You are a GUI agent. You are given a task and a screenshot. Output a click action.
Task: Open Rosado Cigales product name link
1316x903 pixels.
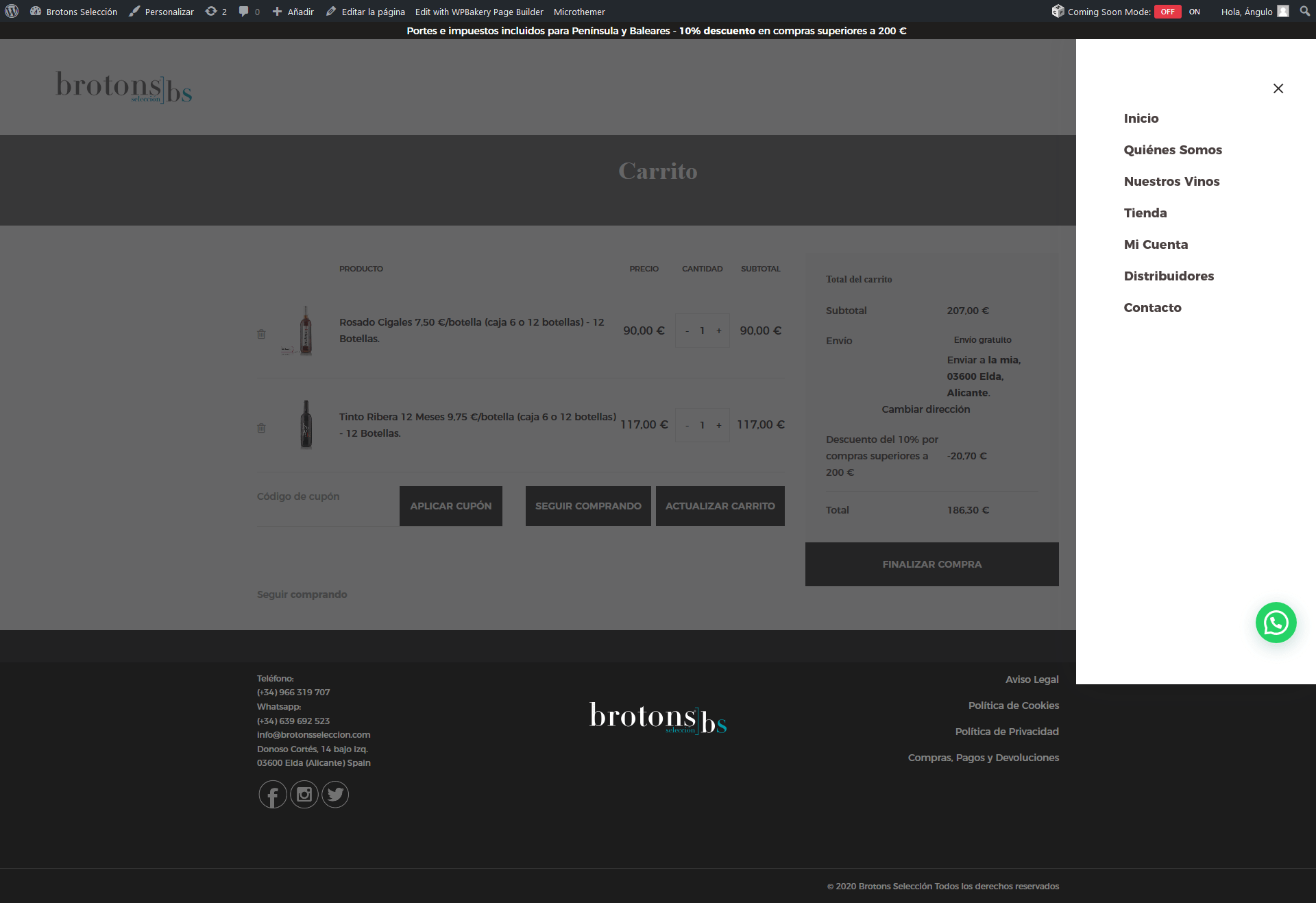(x=472, y=330)
